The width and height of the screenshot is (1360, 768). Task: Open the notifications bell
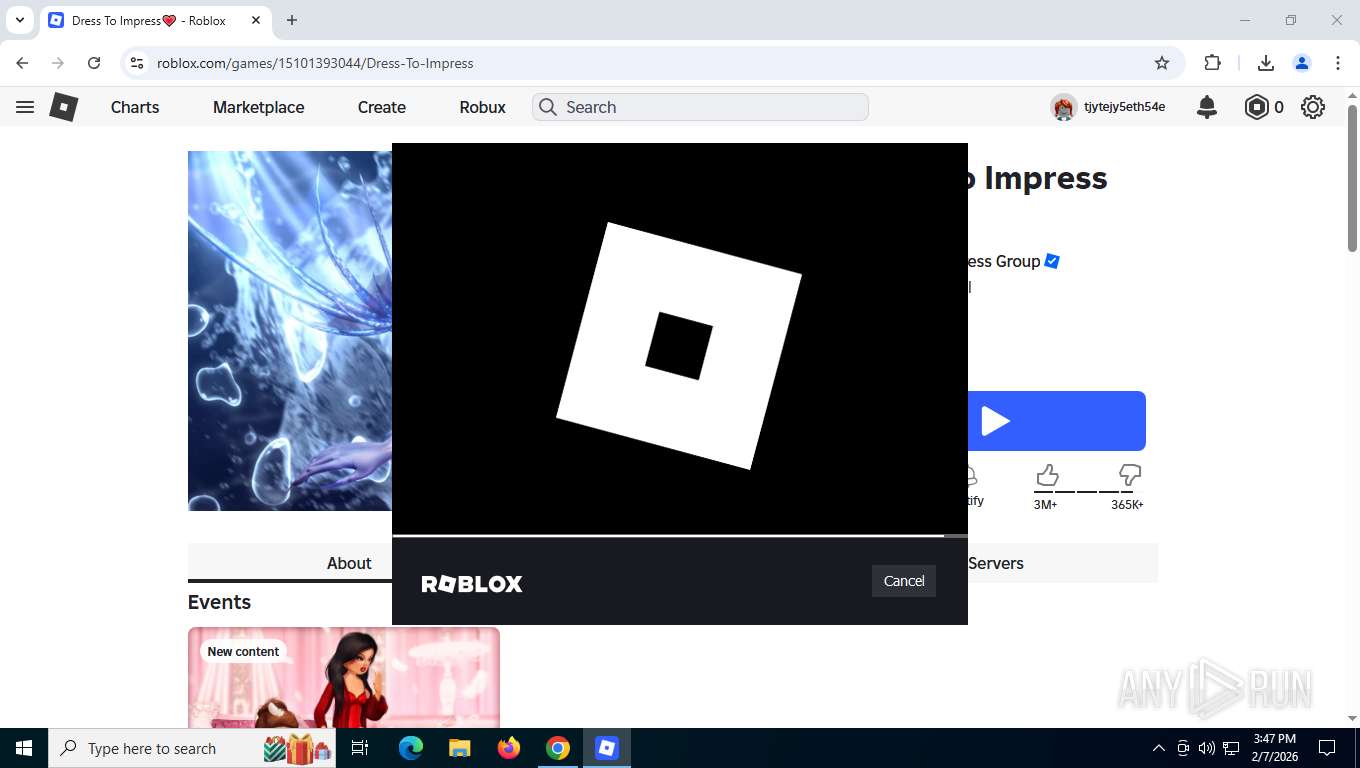[x=1207, y=107]
